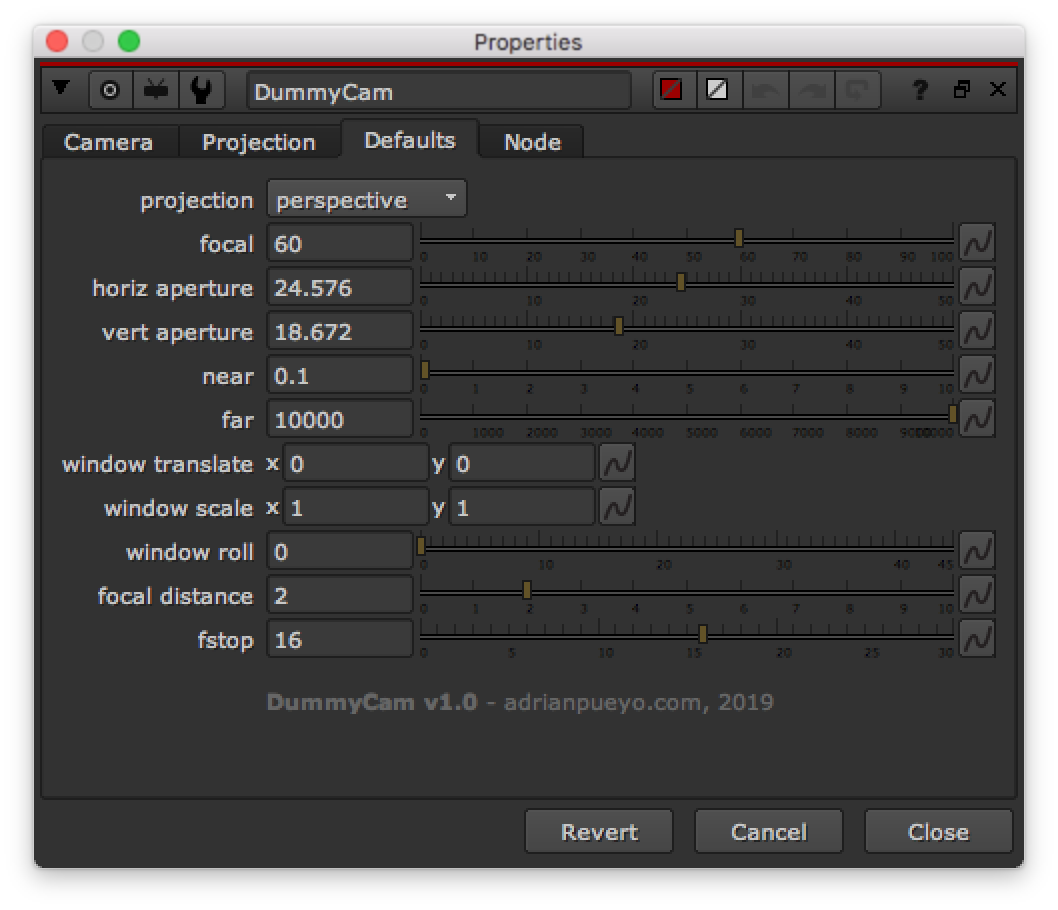This screenshot has height=910, width=1058.
Task: Click the disclosure triangle at top left
Action: (x=62, y=88)
